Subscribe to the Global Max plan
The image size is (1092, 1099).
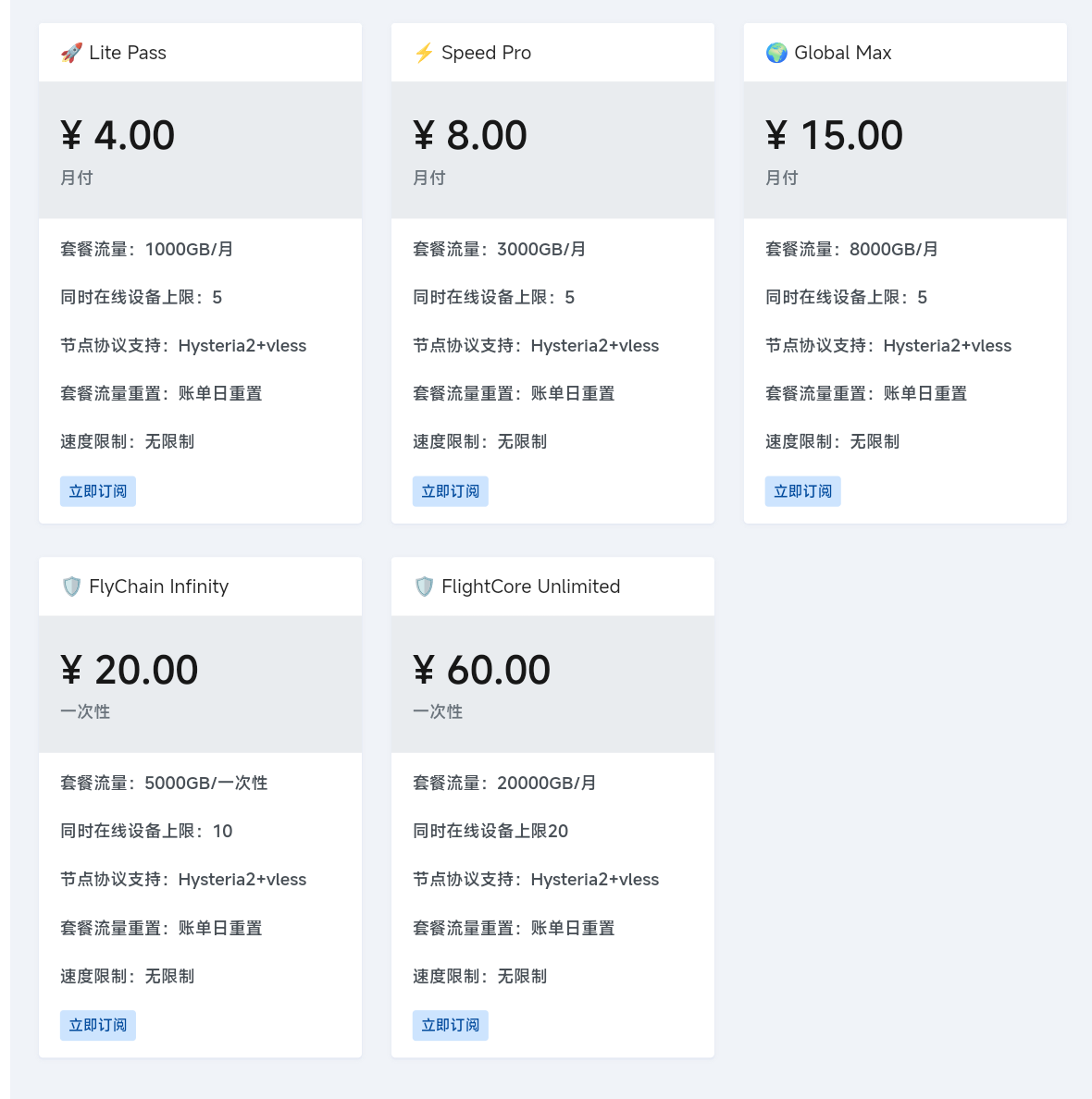pyautogui.click(x=803, y=491)
